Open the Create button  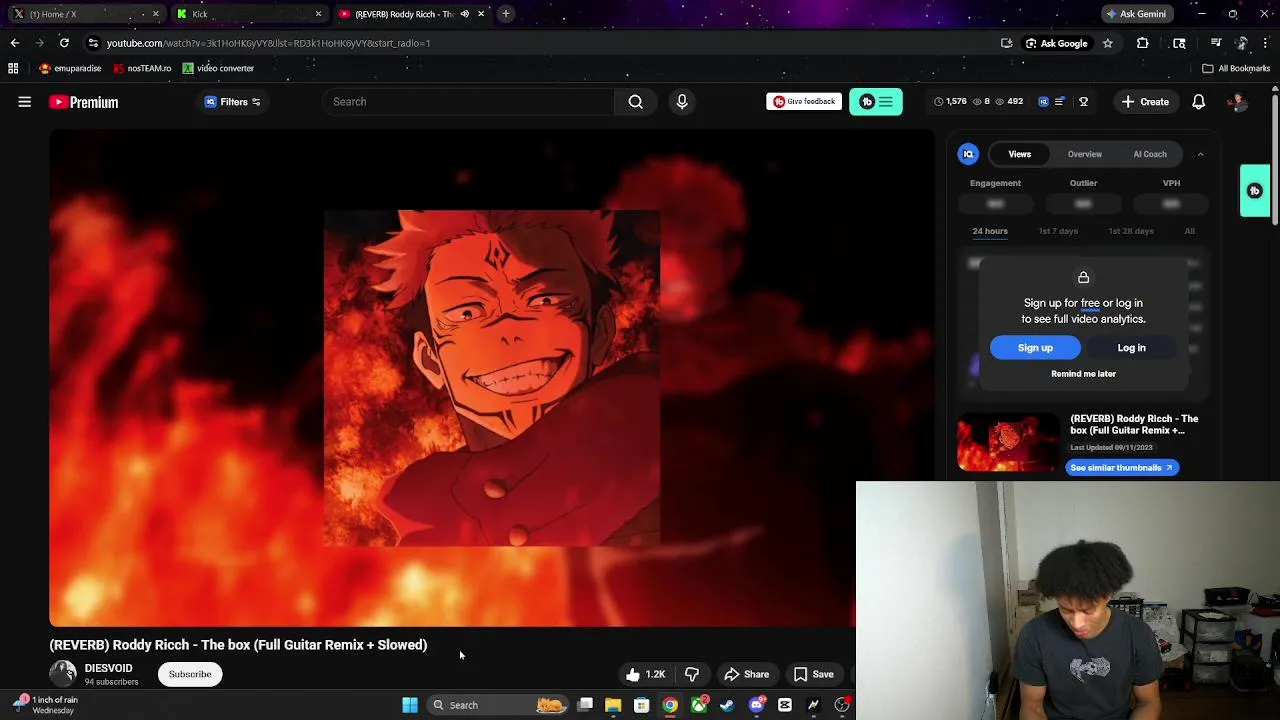click(x=1145, y=102)
